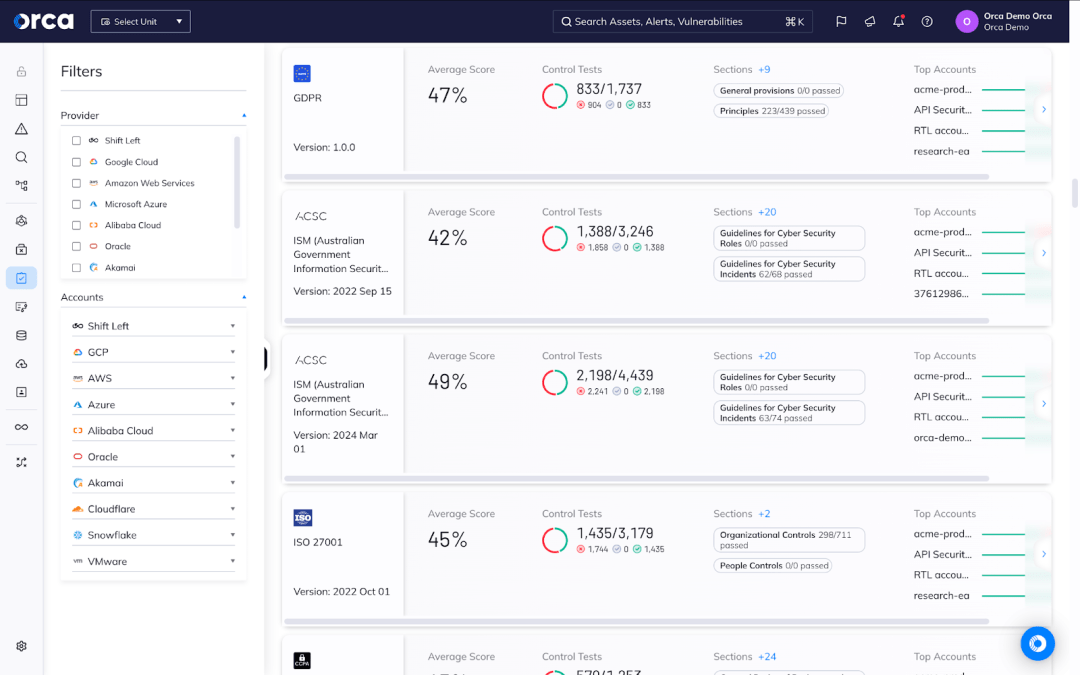Open the chat assistant bubble
Viewport: 1080px width, 675px height.
coord(1037,643)
